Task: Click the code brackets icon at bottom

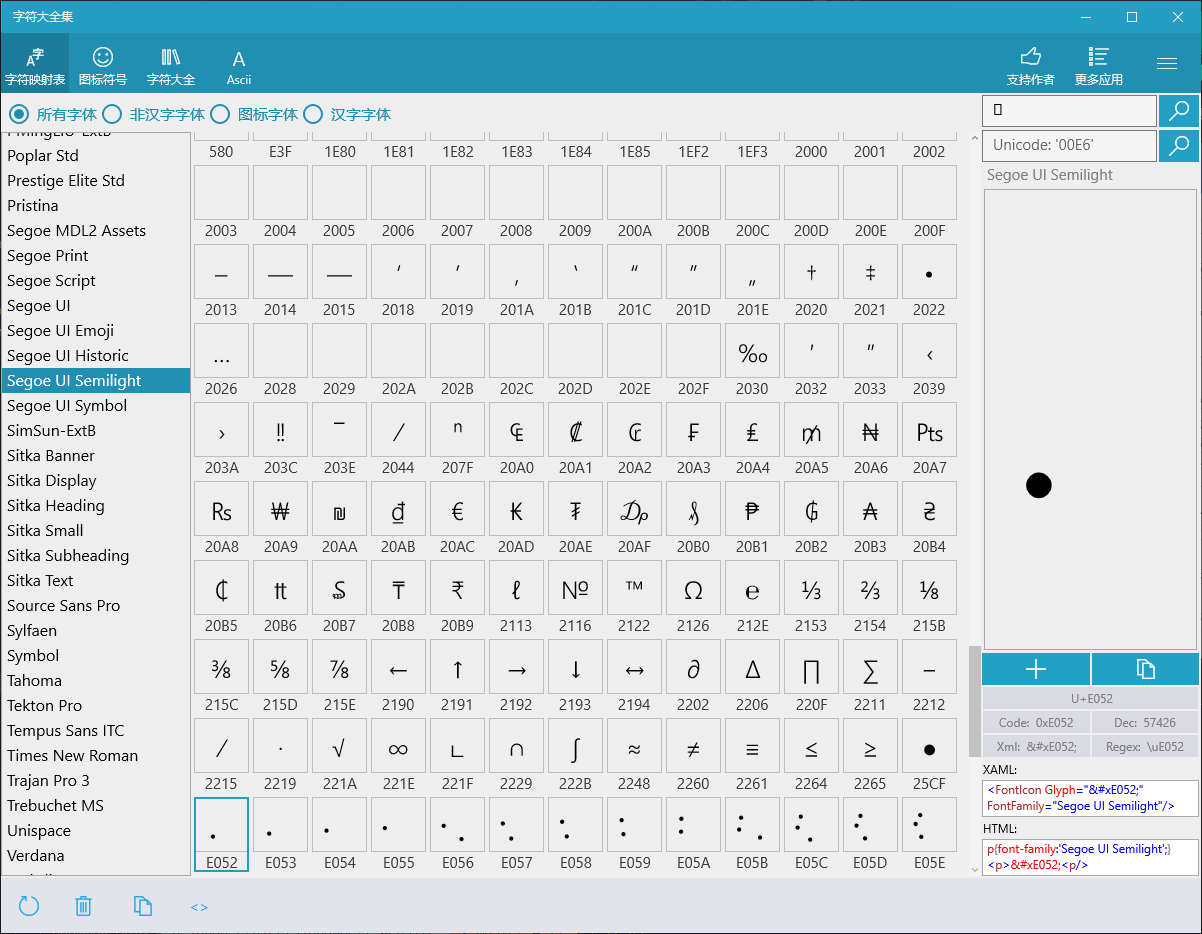Action: pos(199,907)
